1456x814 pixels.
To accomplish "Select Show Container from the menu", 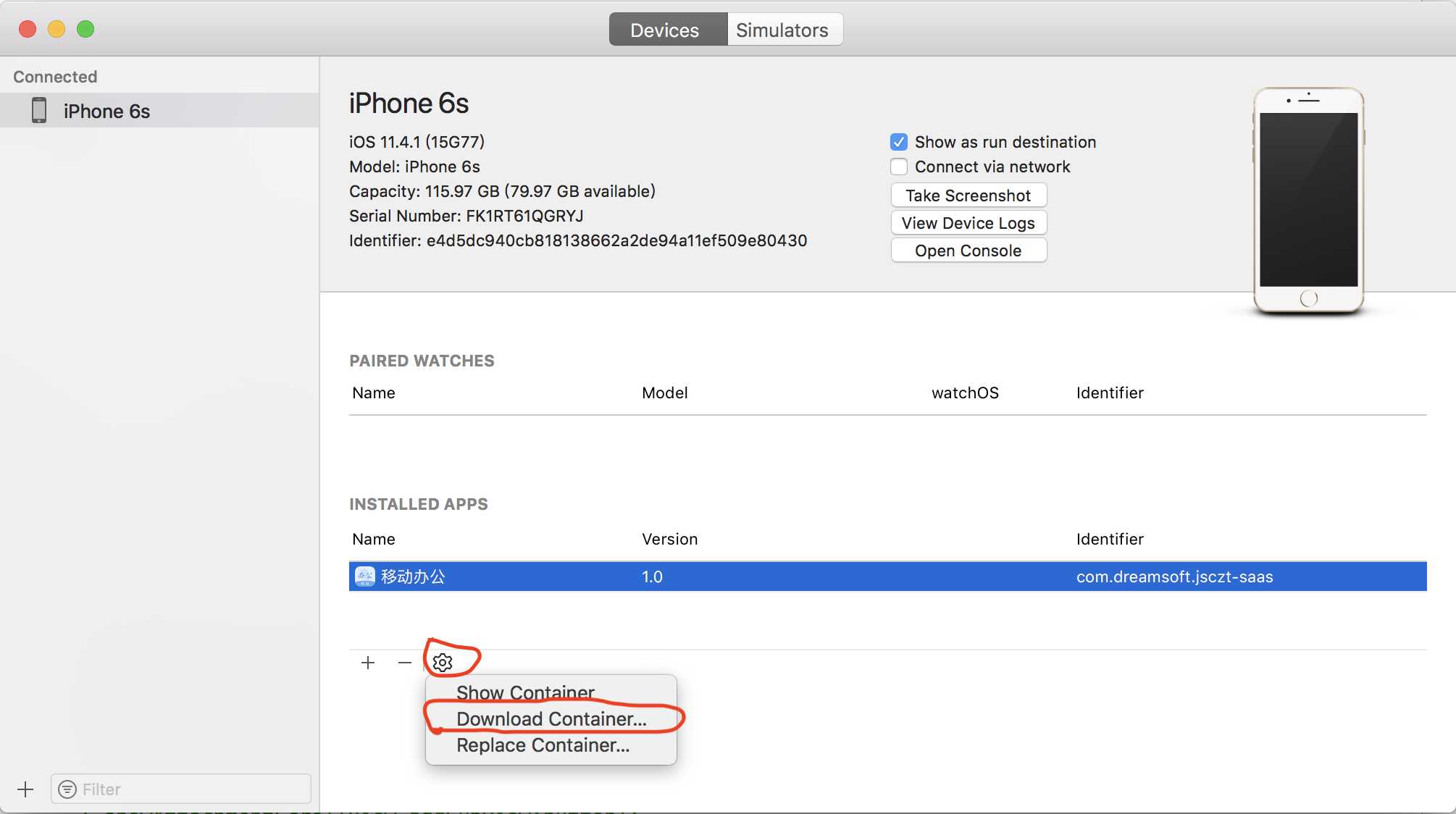I will tap(525, 692).
